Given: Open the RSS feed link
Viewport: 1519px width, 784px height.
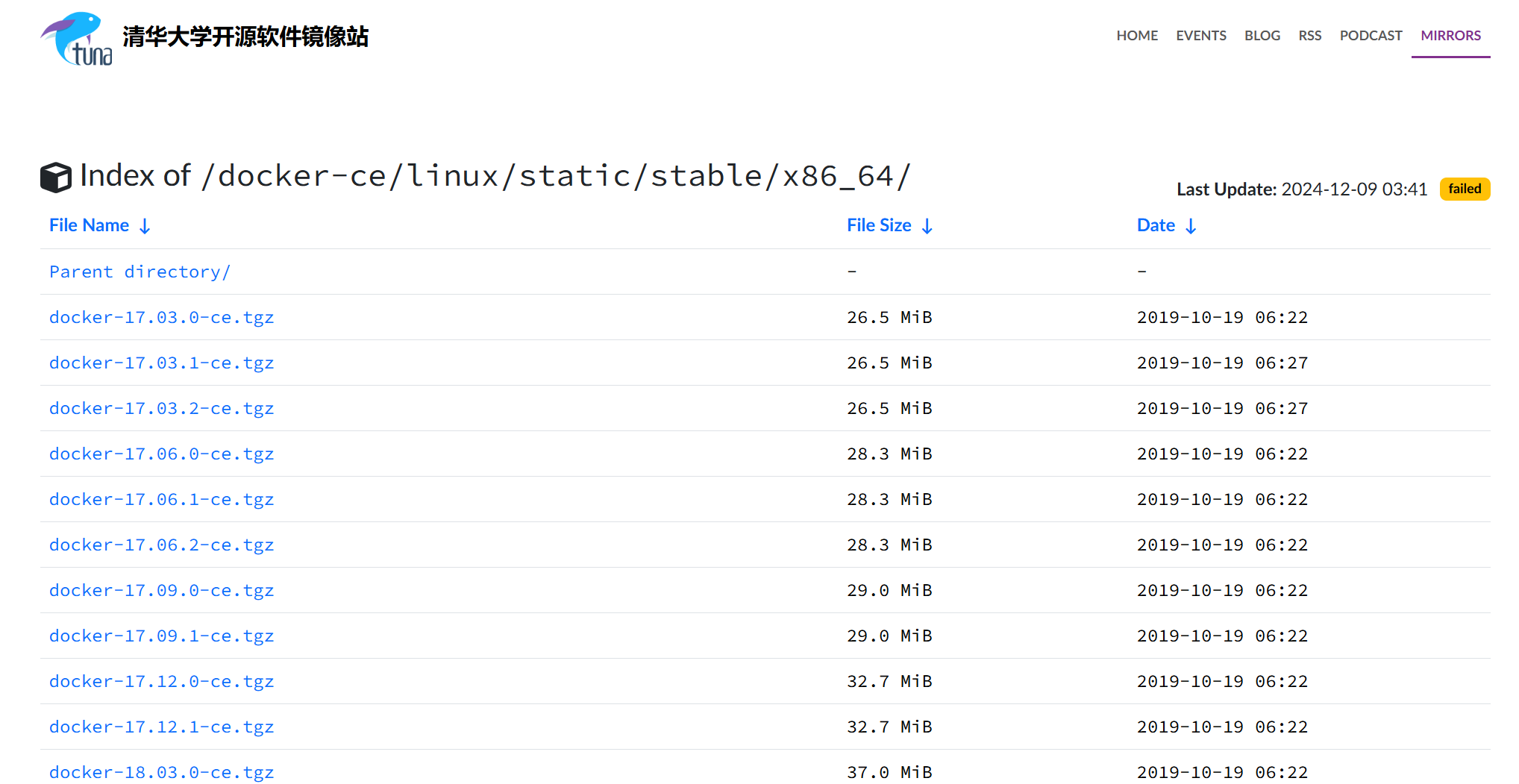Looking at the screenshot, I should (1309, 36).
